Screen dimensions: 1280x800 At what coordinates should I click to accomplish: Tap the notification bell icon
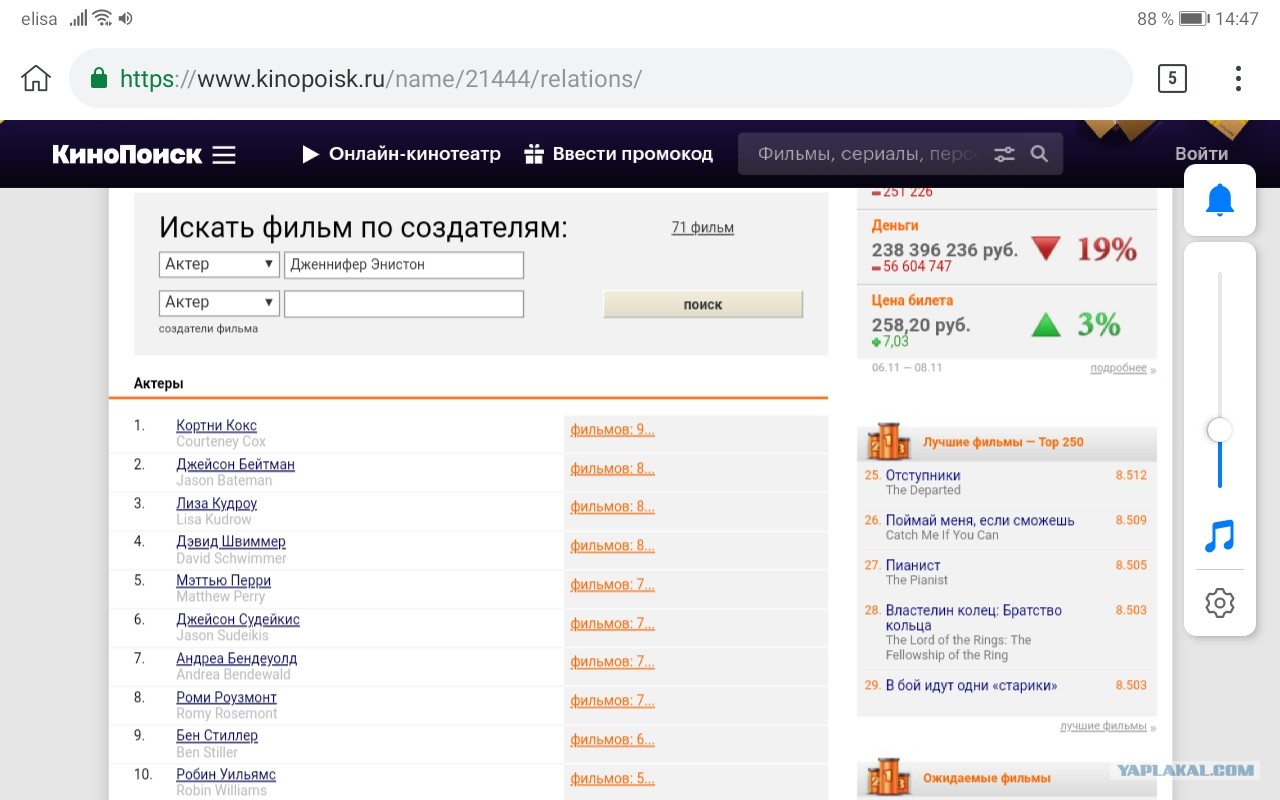click(1220, 200)
